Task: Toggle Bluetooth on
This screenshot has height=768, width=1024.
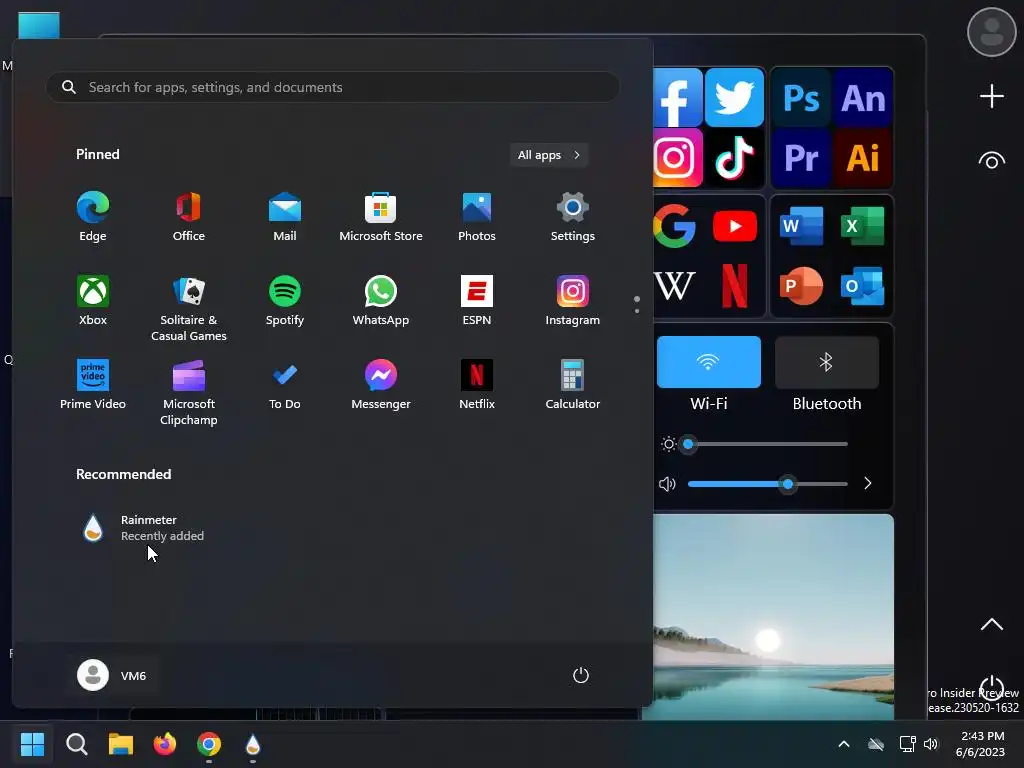Action: coord(827,362)
